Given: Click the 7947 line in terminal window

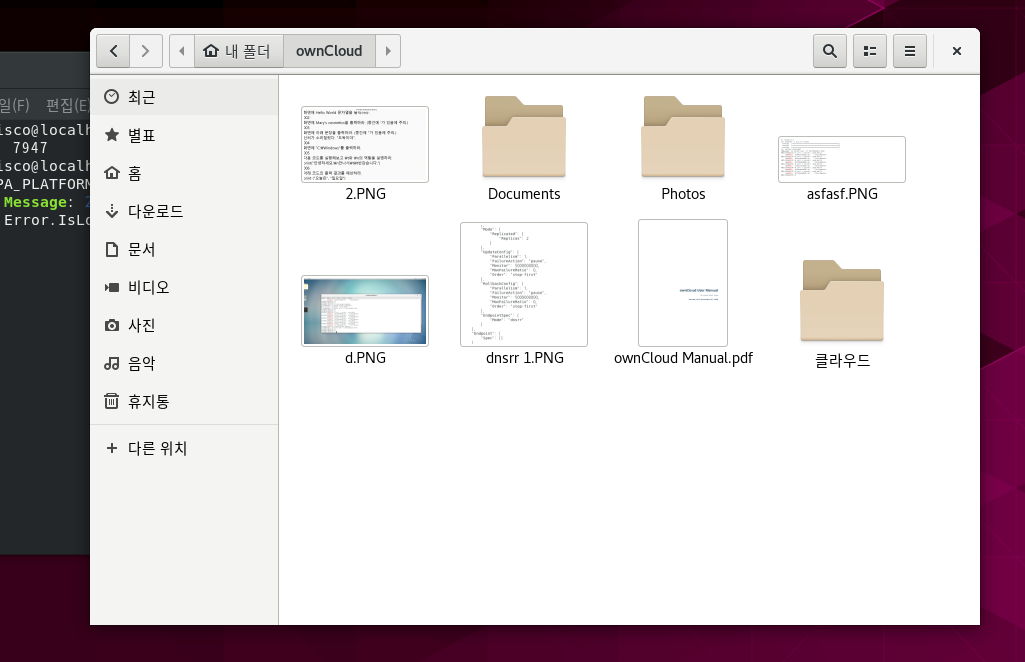Looking at the screenshot, I should point(30,148).
